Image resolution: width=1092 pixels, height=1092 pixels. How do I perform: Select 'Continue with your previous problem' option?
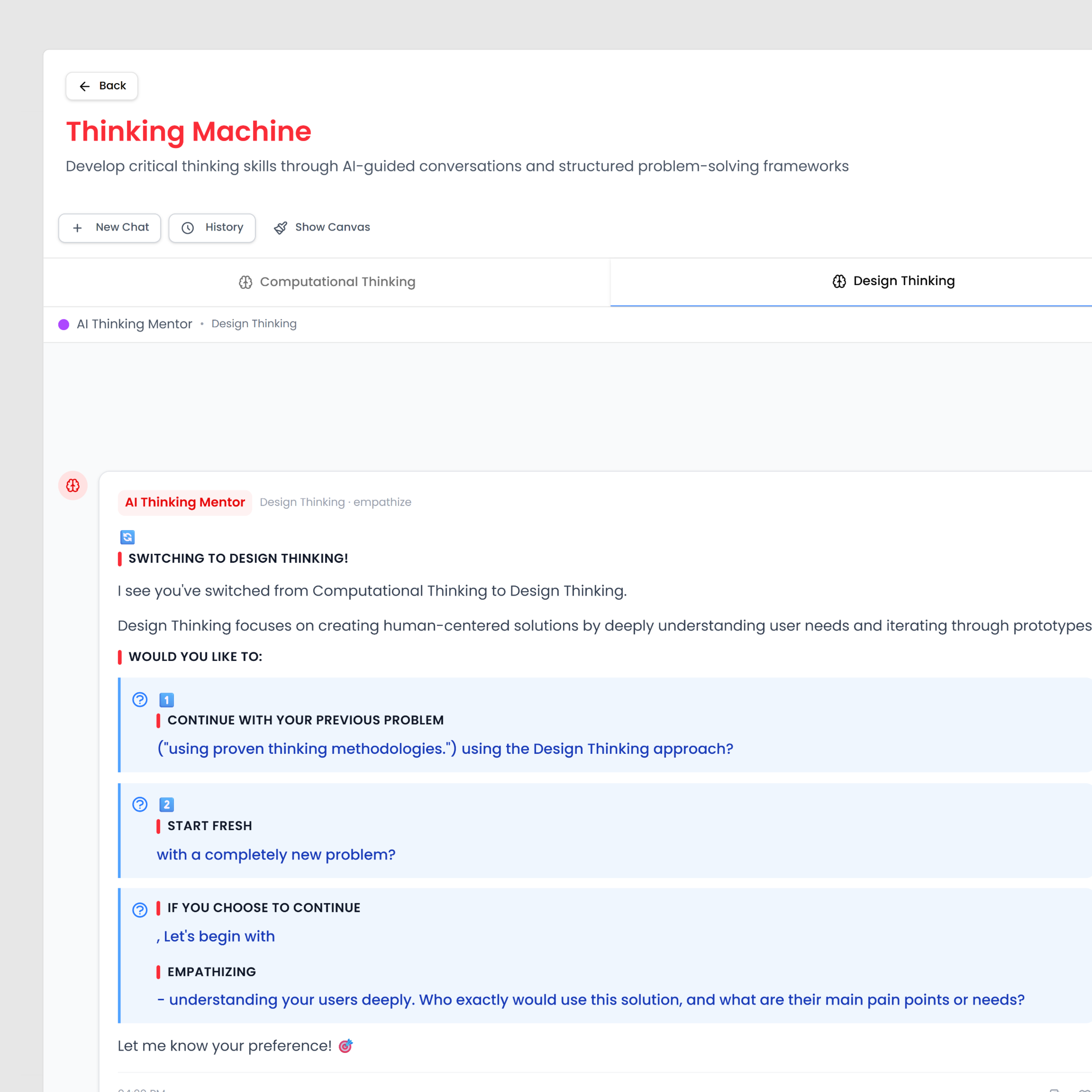pos(305,720)
